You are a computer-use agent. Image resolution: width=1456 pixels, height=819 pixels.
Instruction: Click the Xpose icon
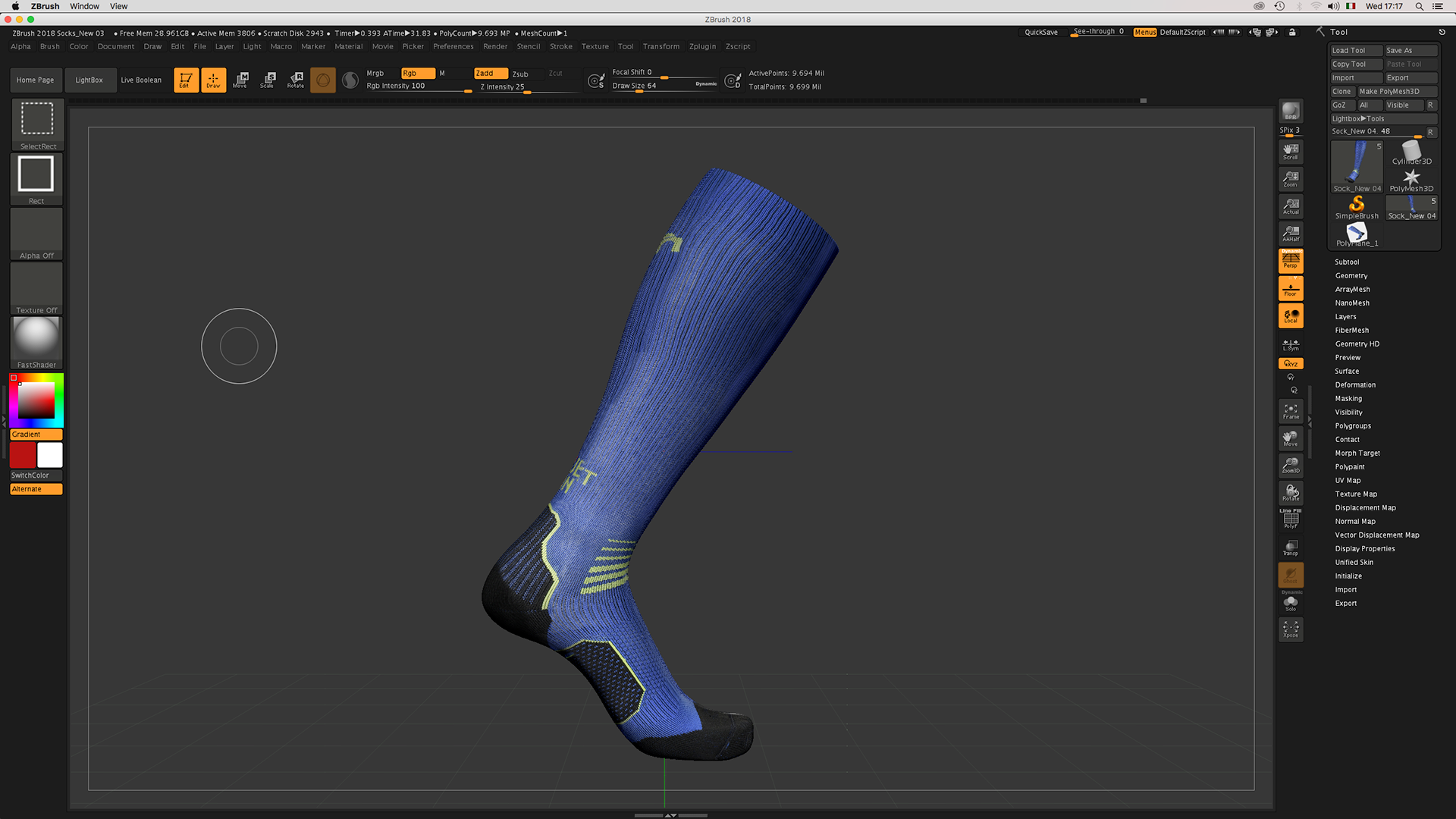1290,629
